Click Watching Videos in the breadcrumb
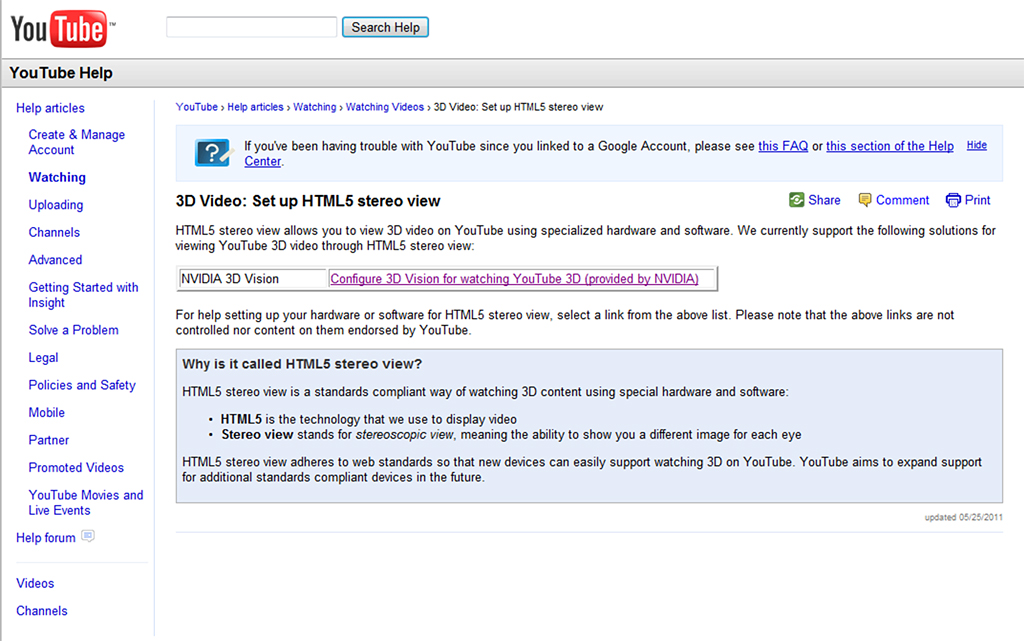Image resolution: width=1024 pixels, height=641 pixels. pyautogui.click(x=385, y=107)
